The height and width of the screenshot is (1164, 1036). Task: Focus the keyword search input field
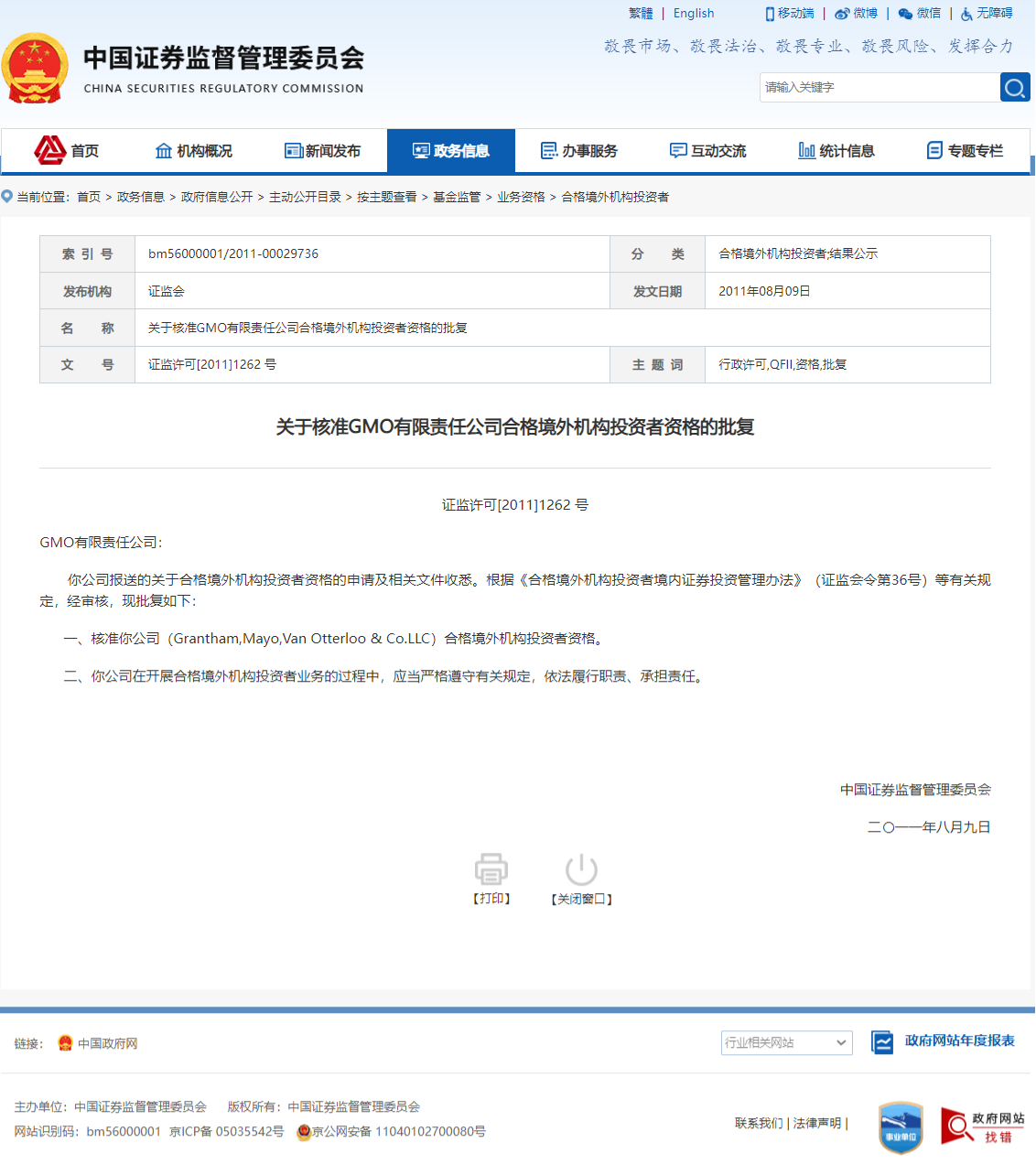tap(879, 88)
